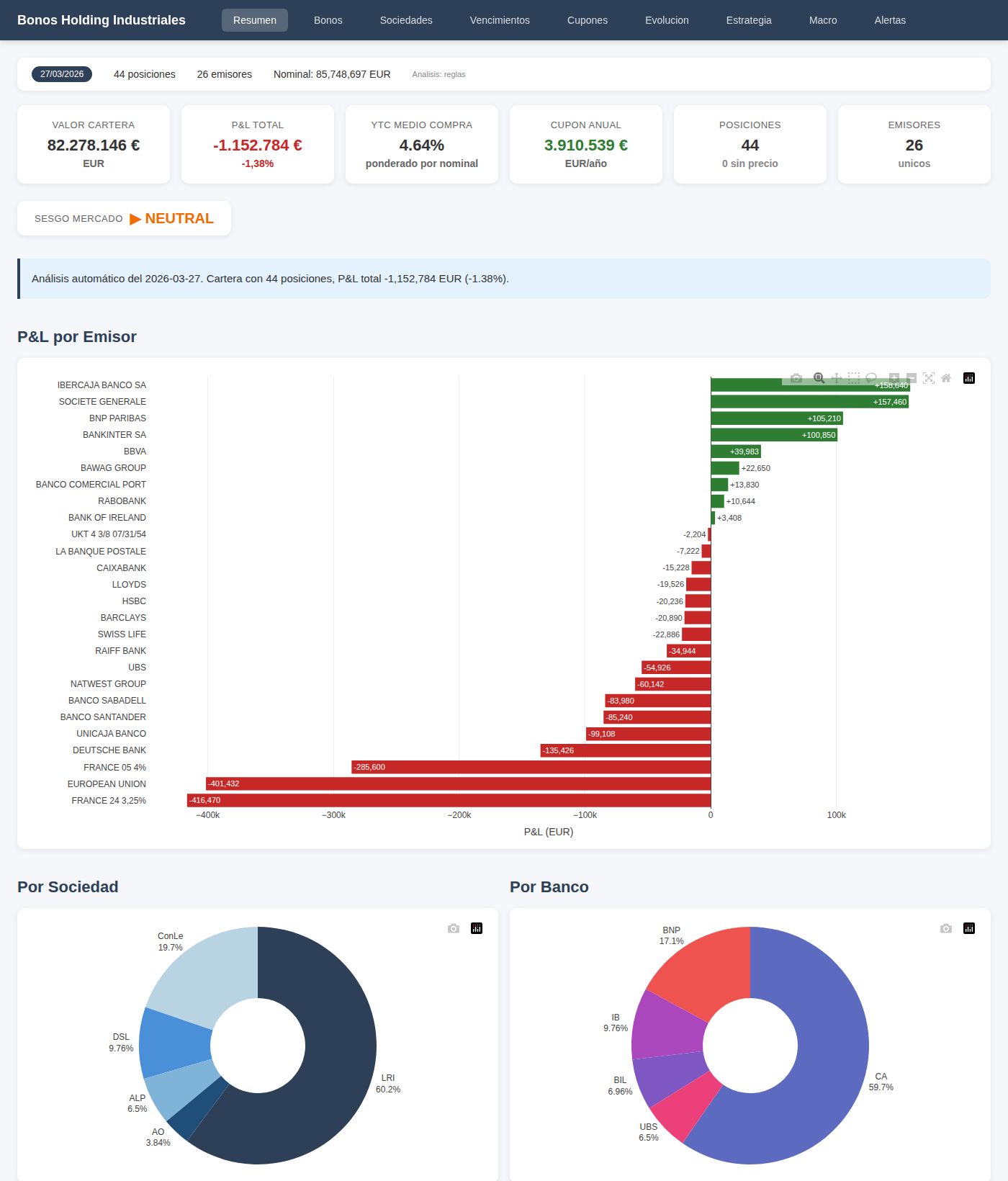Click Plotly logo in P&L chart toolbar
1008x1181 pixels.
[x=969, y=378]
